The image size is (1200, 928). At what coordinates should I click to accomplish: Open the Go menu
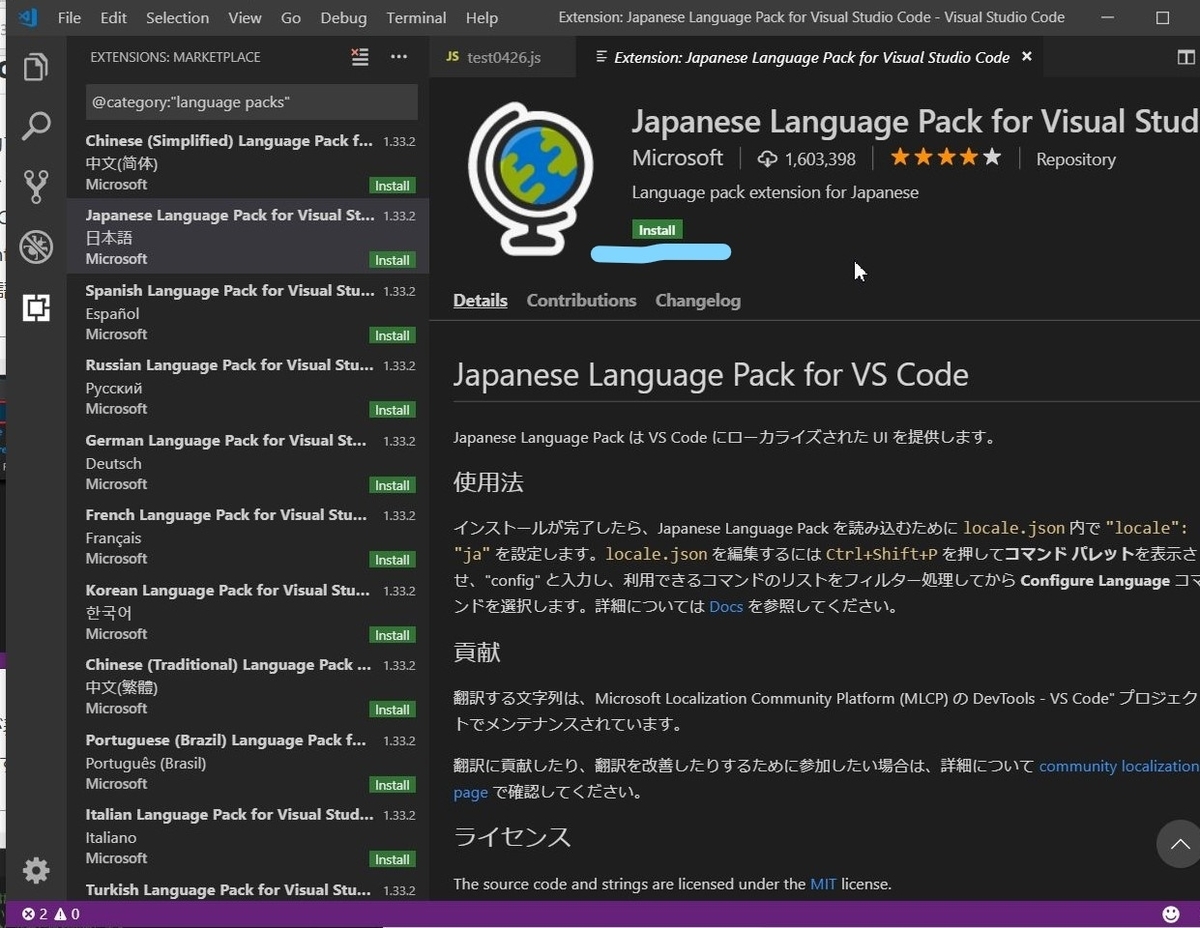[291, 17]
